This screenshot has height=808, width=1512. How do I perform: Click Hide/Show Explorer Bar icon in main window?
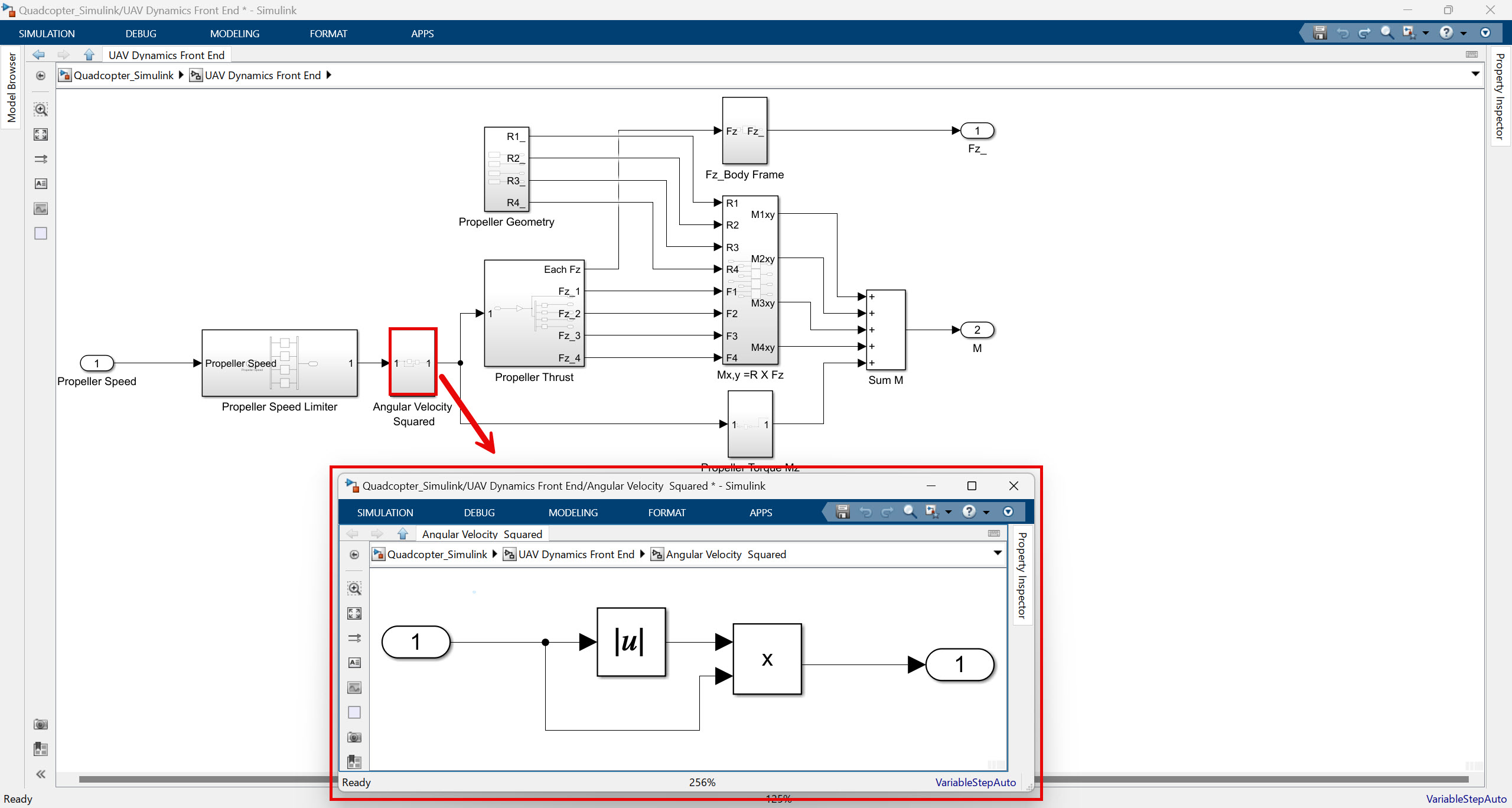pyautogui.click(x=40, y=76)
